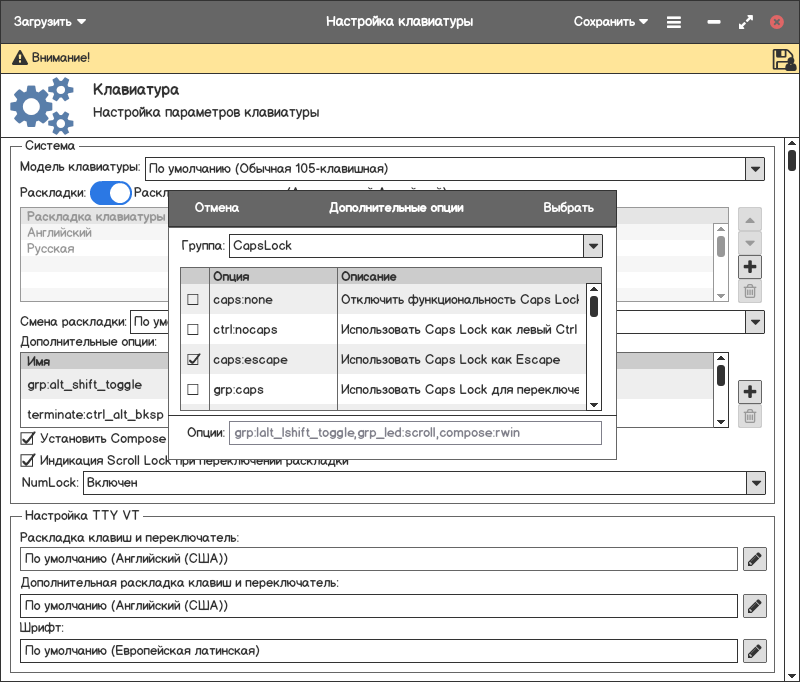Expand the Модель клавиатуры dropdown
Screen dimensions: 800x682
tap(755, 168)
